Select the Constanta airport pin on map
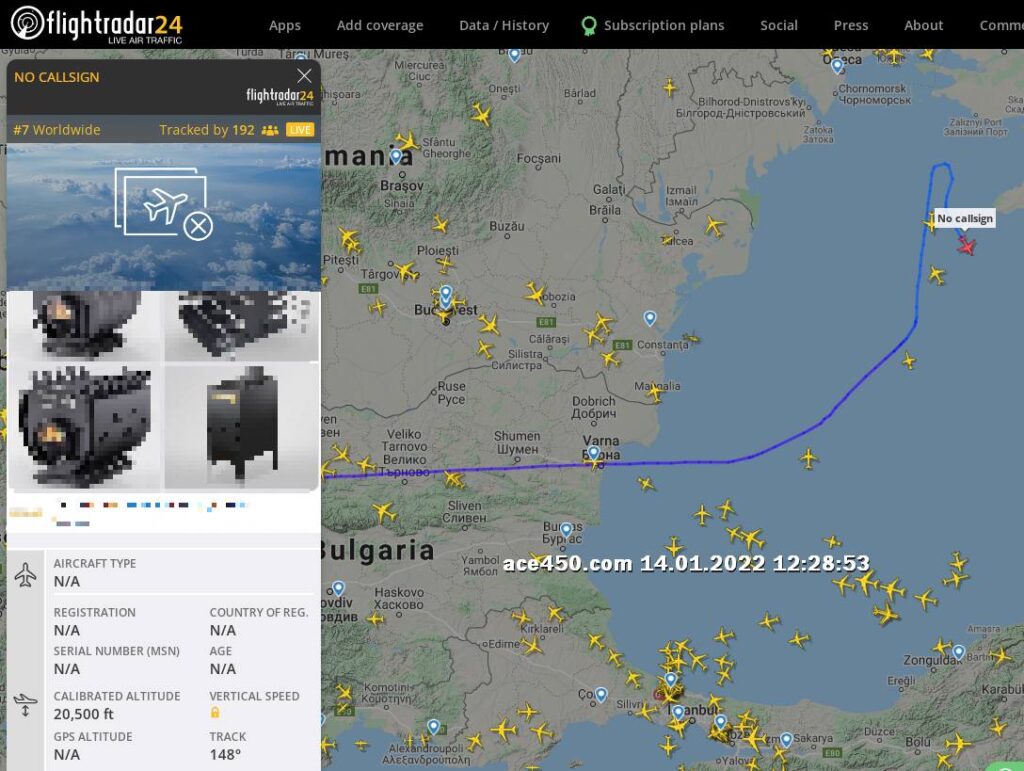This screenshot has height=771, width=1024. (x=650, y=318)
